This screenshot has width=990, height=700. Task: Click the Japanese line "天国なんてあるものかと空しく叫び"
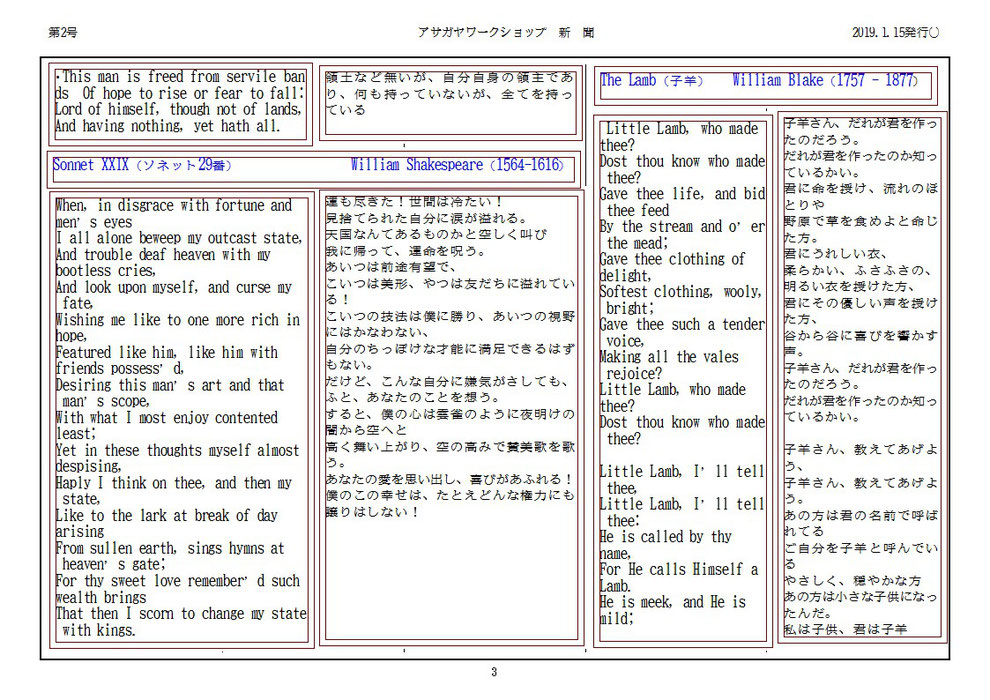[x=436, y=235]
